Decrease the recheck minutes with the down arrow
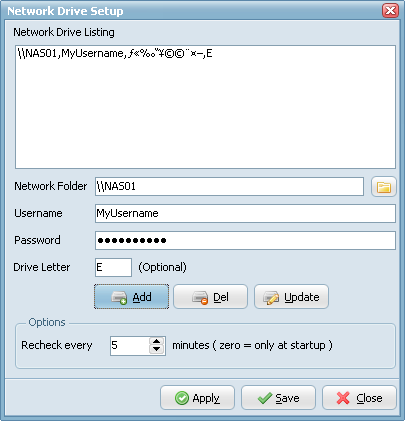Image resolution: width=405 pixels, height=421 pixels. 156,350
